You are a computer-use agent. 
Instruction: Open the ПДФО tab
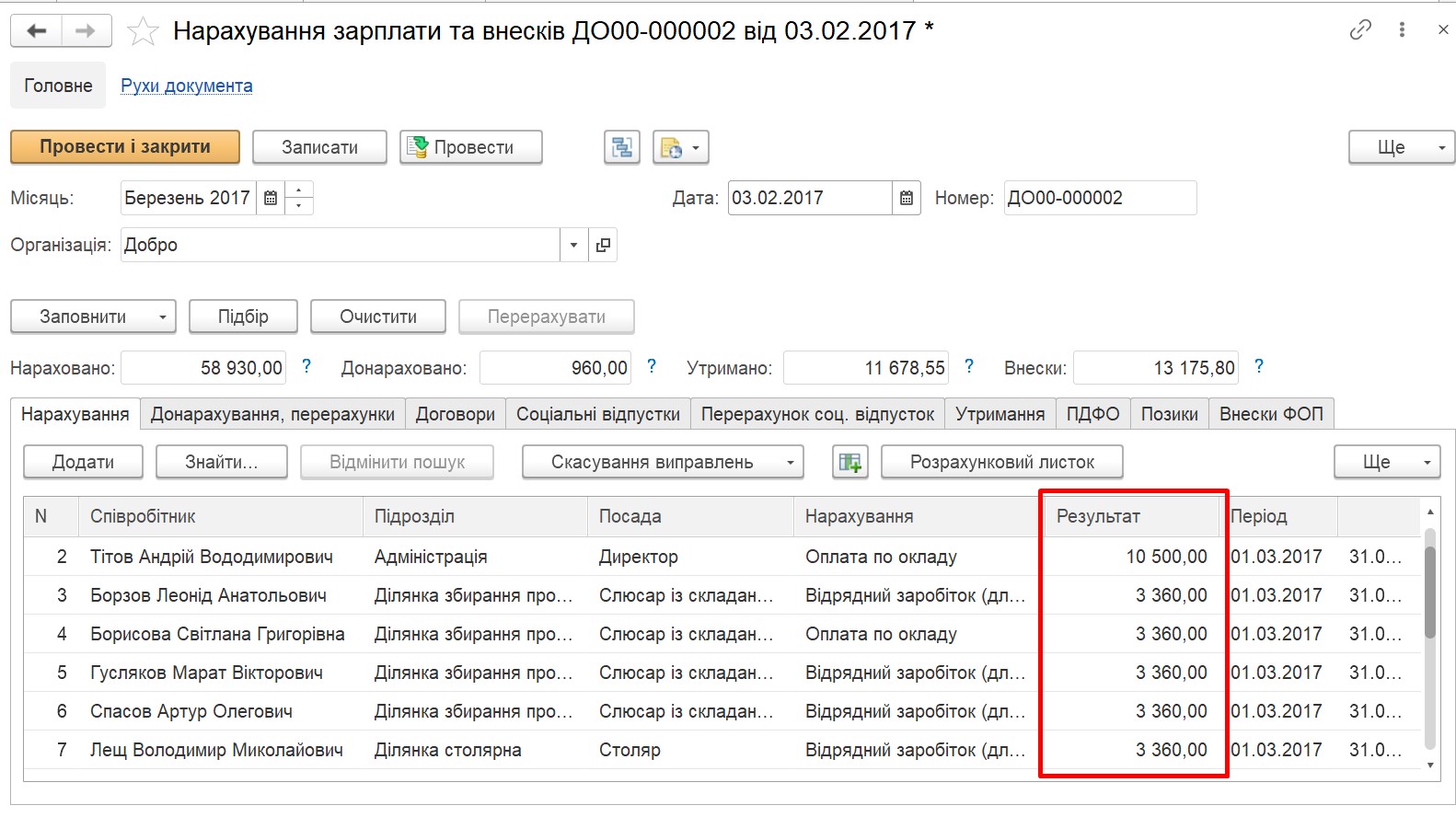coord(1093,414)
